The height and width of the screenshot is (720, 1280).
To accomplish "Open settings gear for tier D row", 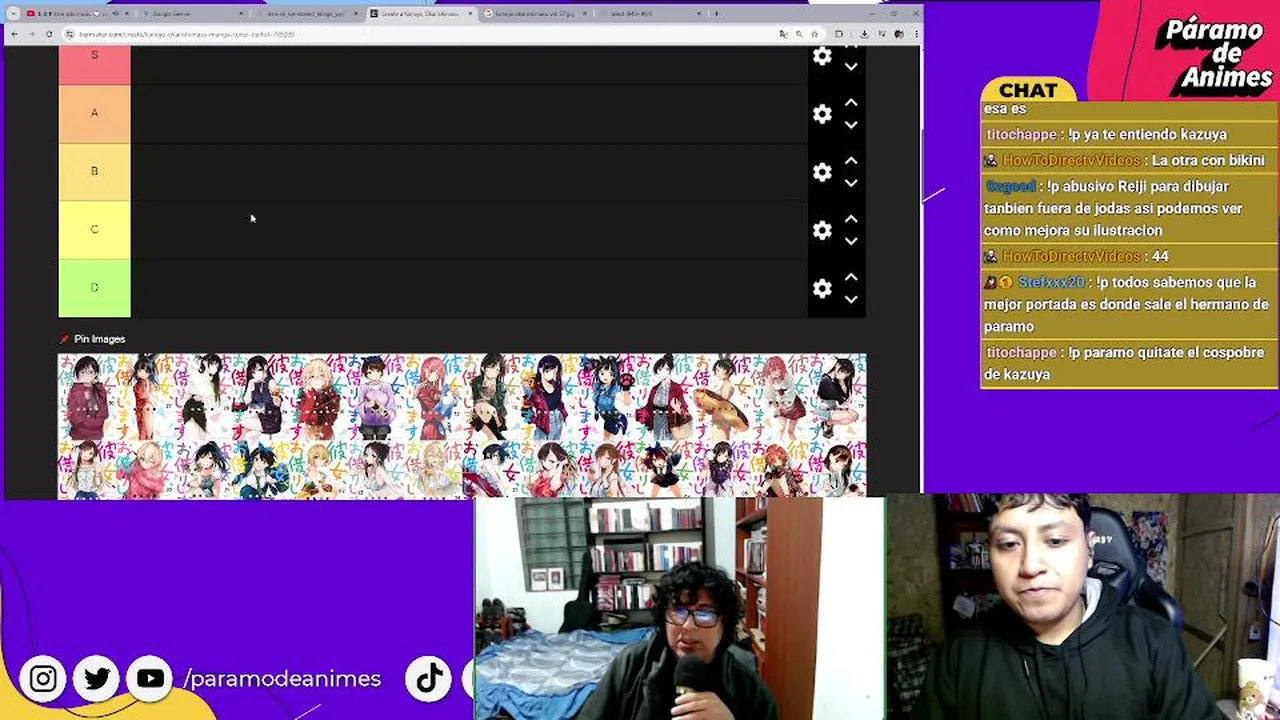I will [x=822, y=288].
